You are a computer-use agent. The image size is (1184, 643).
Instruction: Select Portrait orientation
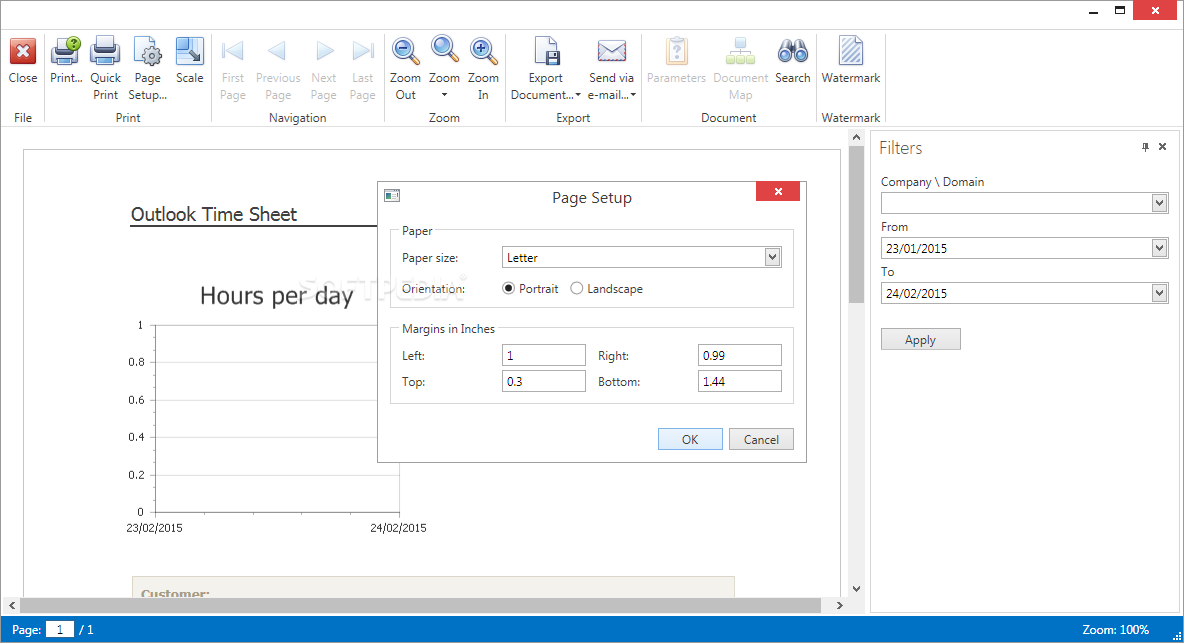(x=508, y=288)
